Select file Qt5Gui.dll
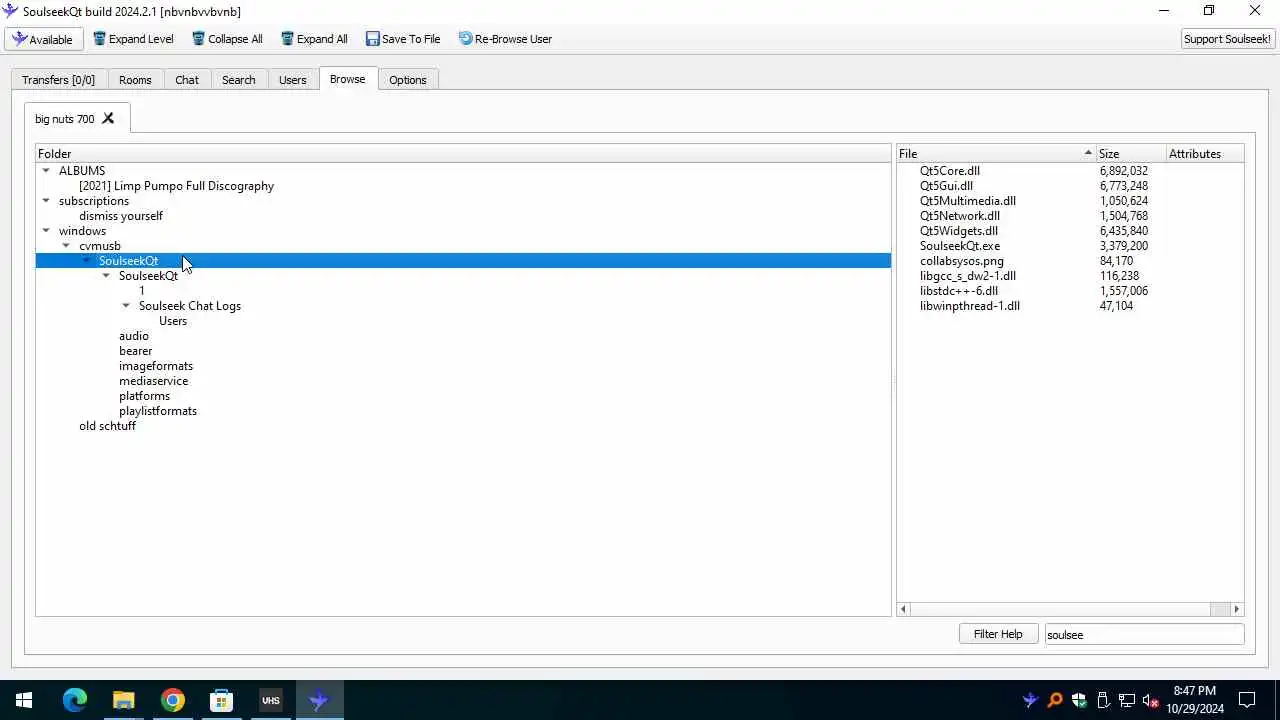 coord(946,186)
